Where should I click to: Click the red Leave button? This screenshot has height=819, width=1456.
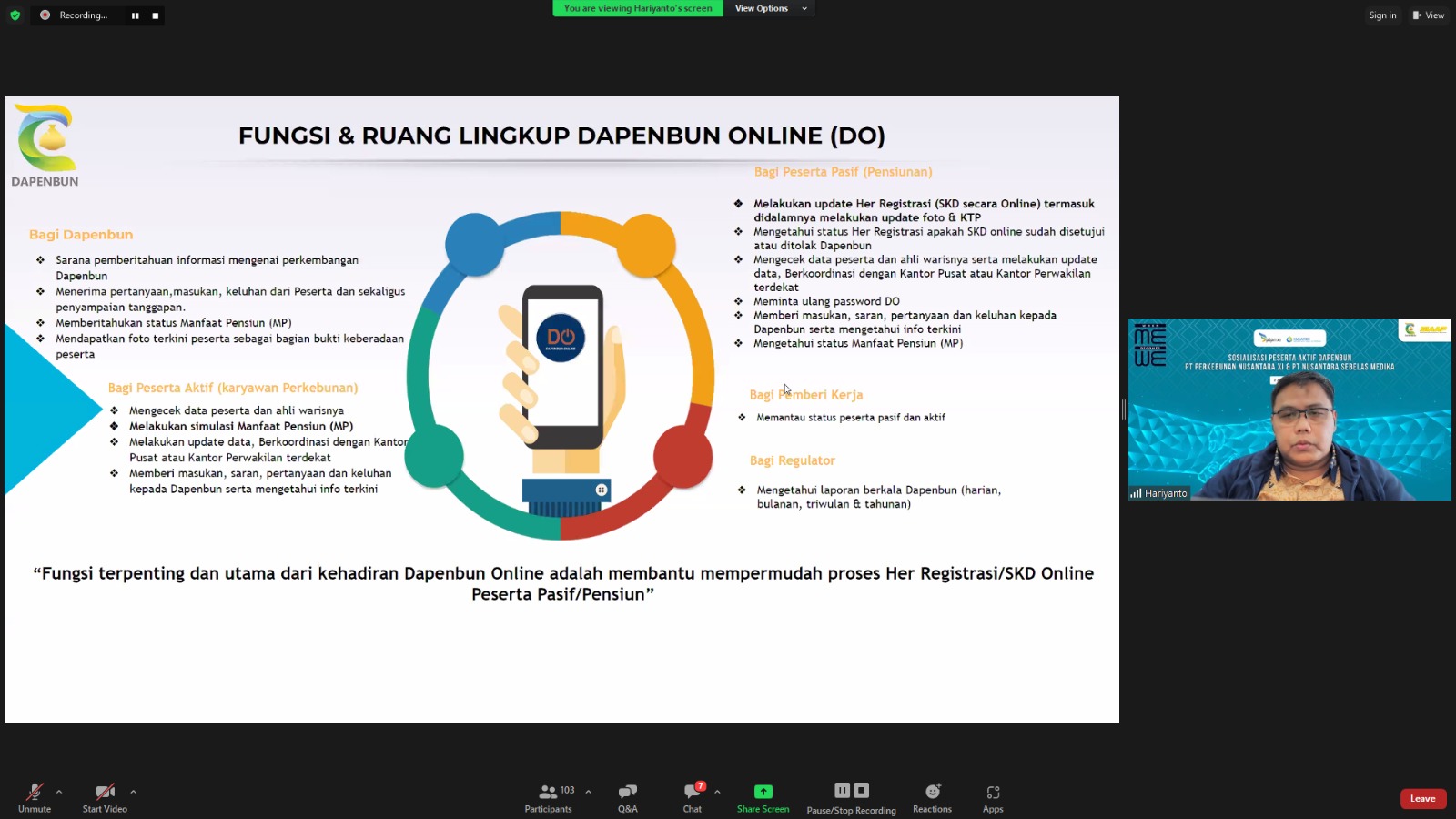point(1422,799)
